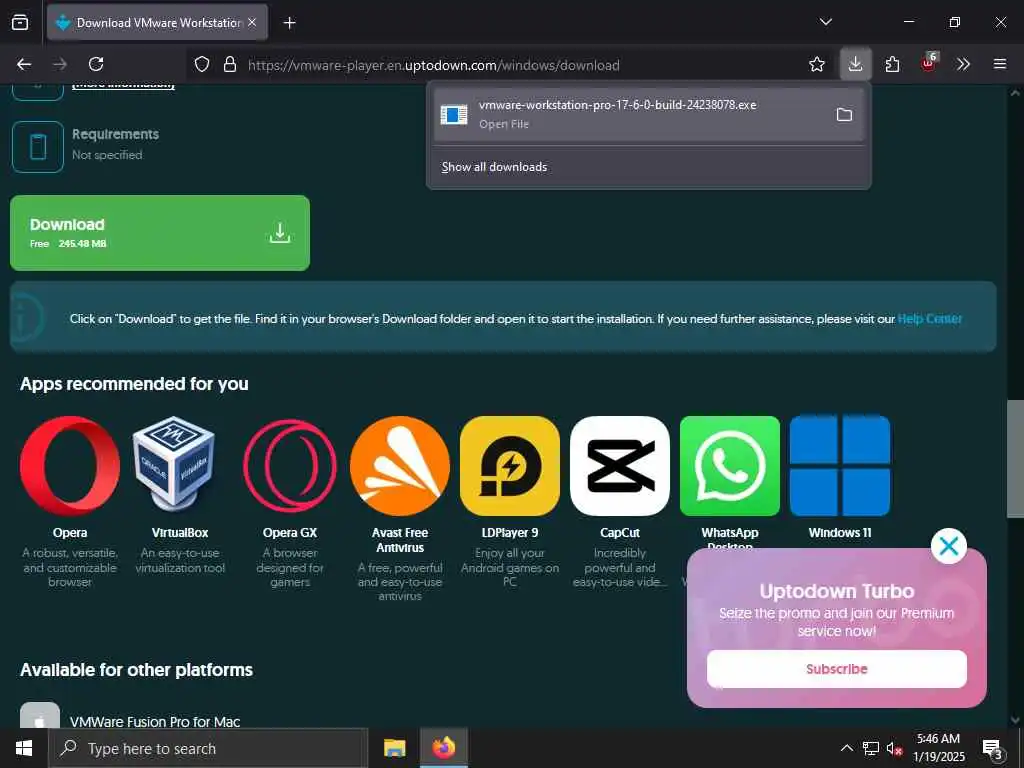The height and width of the screenshot is (768, 1024).
Task: Open the Firefox hamburger menu
Action: [x=1000, y=64]
